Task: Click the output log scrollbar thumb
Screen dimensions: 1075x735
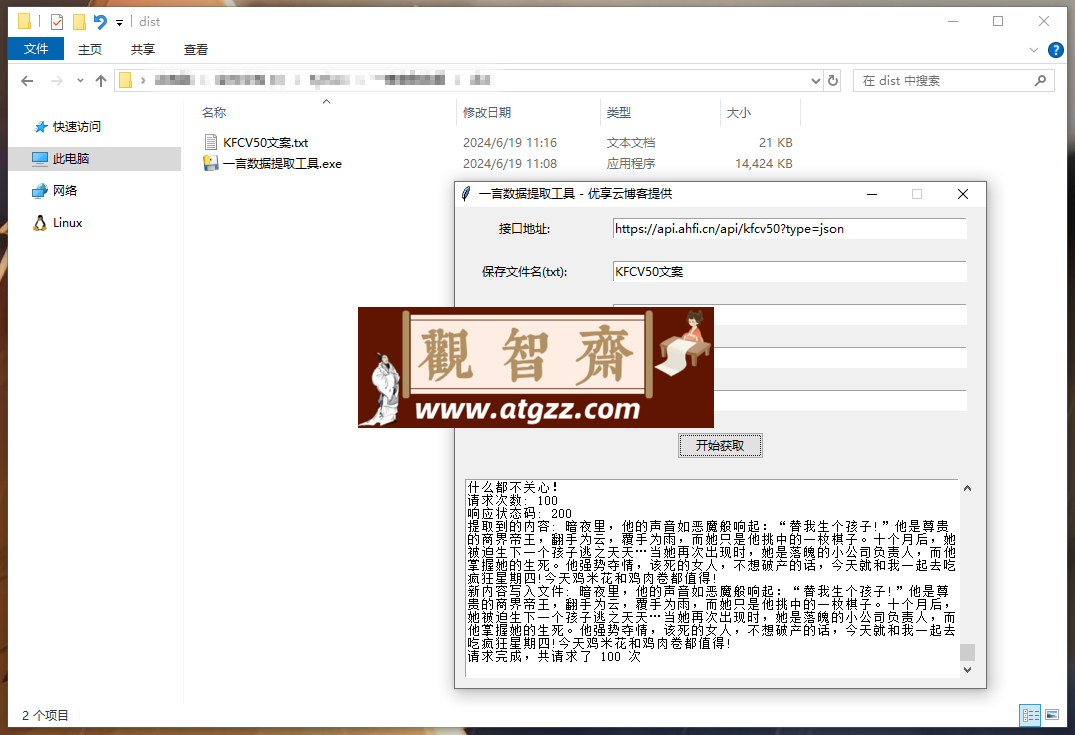Action: [x=967, y=651]
